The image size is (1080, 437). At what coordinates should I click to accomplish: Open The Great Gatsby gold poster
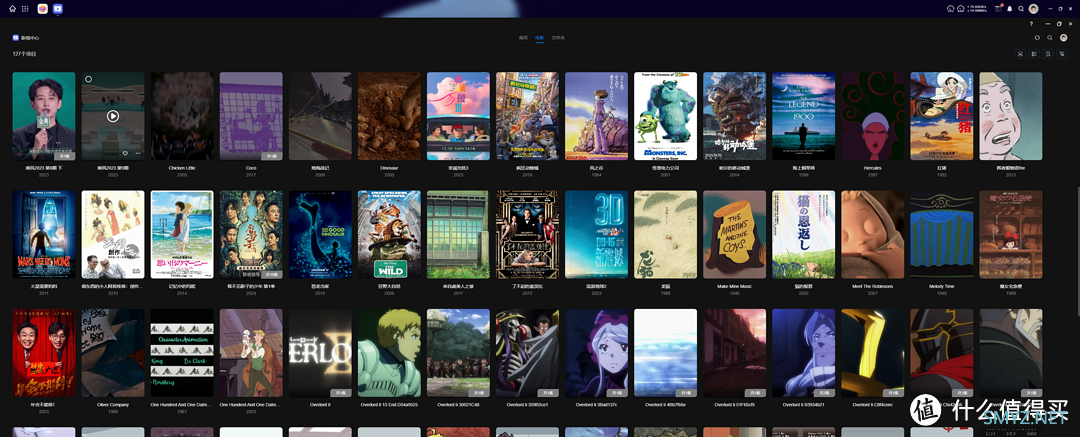click(527, 234)
